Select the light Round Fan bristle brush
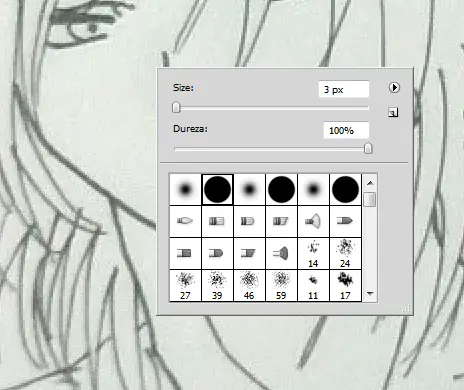Viewport: 464px width, 390px height. tap(313, 221)
